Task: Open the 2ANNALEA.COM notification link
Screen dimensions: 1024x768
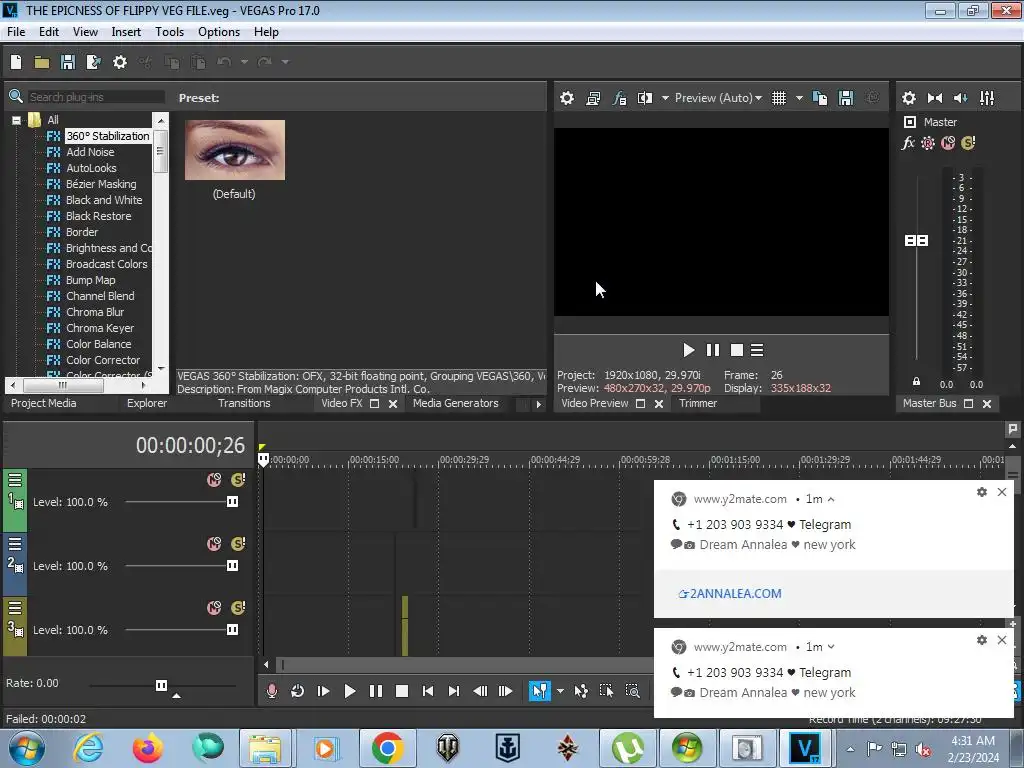Action: coord(730,594)
